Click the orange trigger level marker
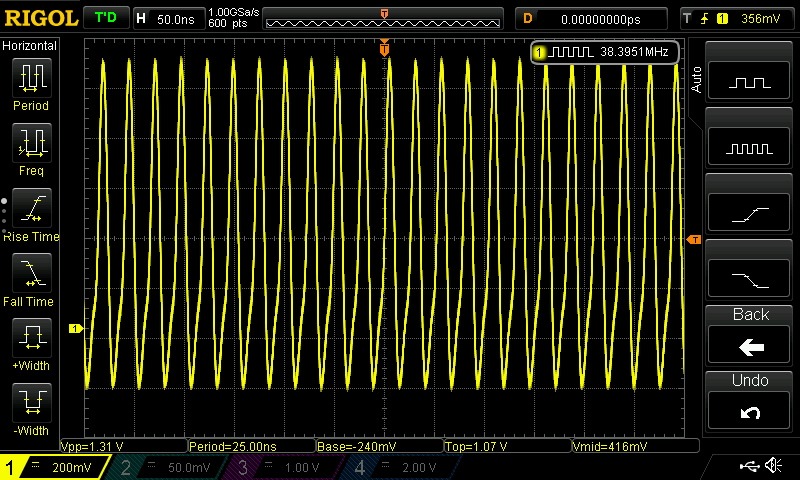 tap(694, 239)
